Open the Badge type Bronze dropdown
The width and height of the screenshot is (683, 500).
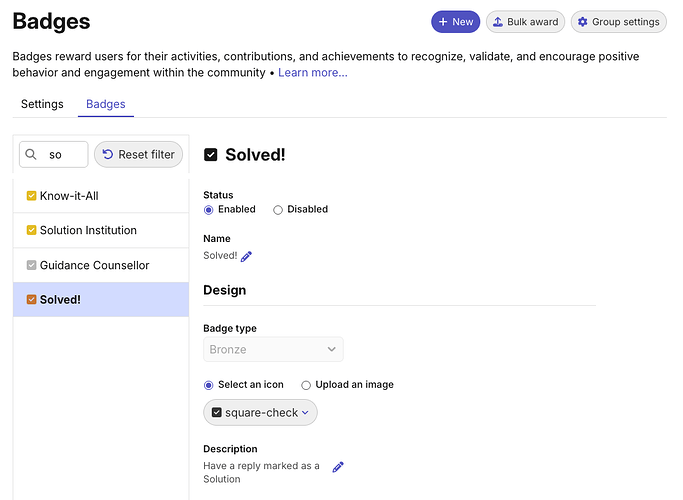pyautogui.click(x=273, y=349)
